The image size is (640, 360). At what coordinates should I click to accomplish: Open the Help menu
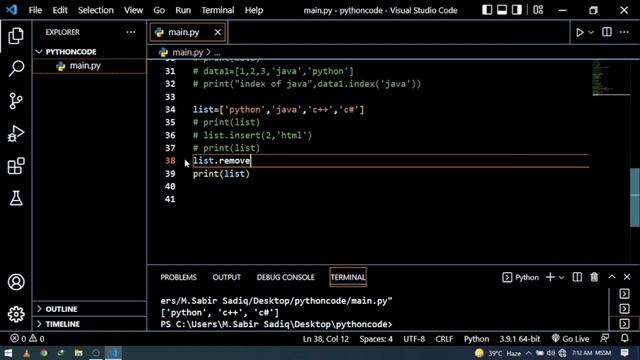253,10
